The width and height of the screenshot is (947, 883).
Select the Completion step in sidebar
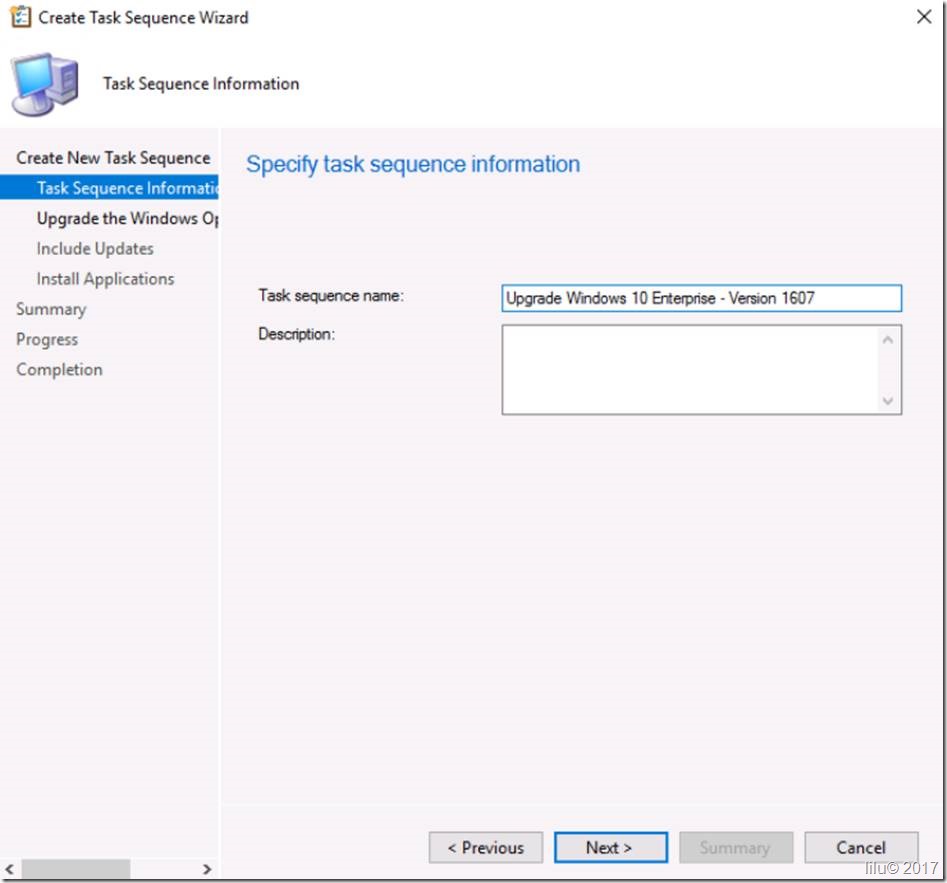pos(59,370)
